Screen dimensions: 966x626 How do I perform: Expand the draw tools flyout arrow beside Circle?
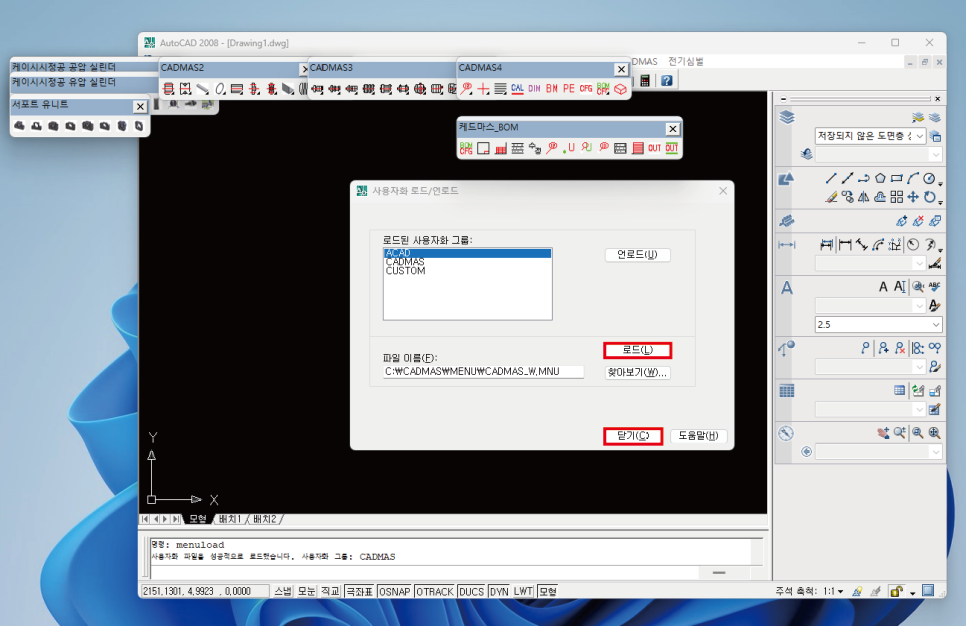tap(940, 183)
